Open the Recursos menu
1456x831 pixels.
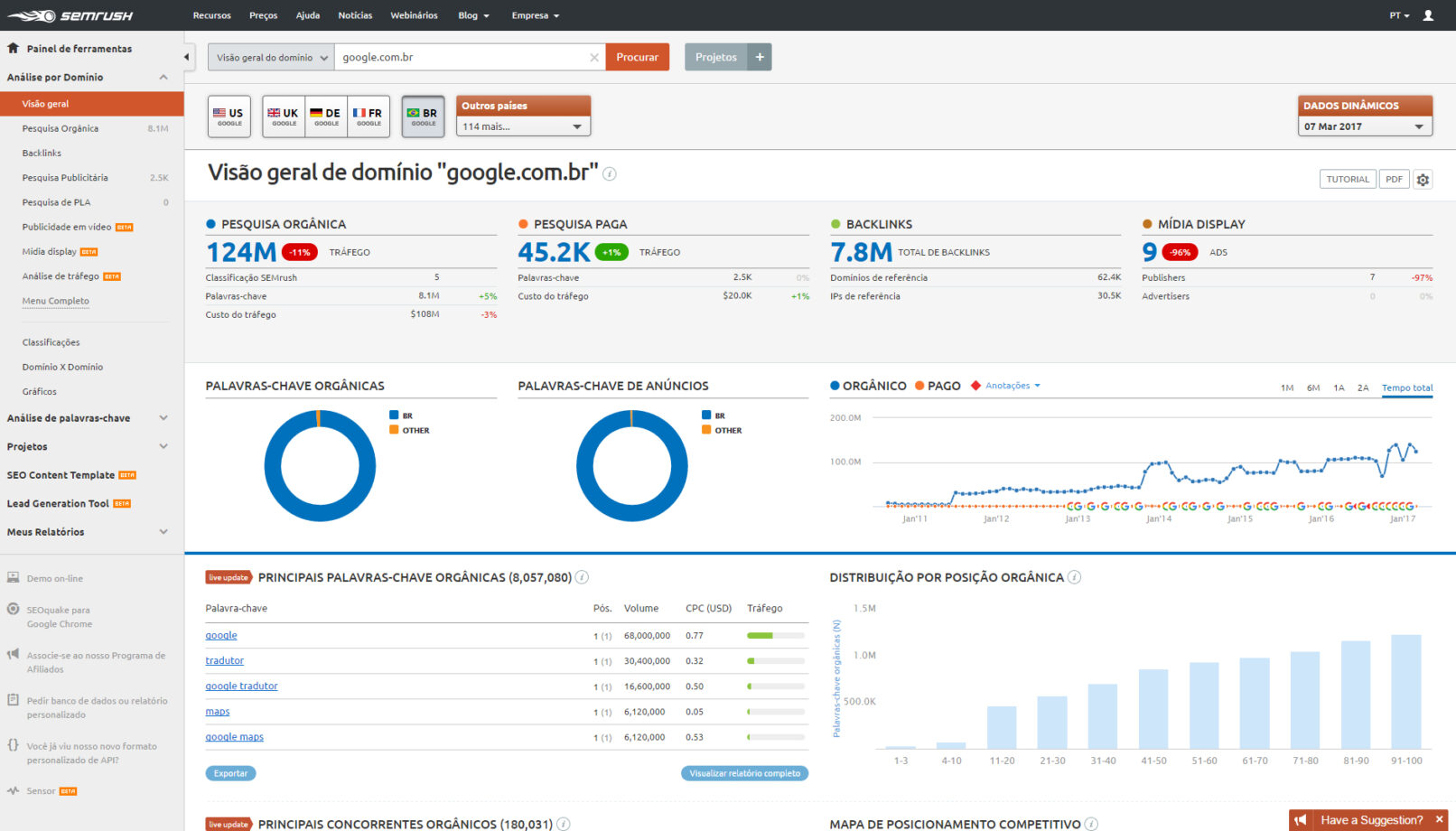tap(212, 15)
